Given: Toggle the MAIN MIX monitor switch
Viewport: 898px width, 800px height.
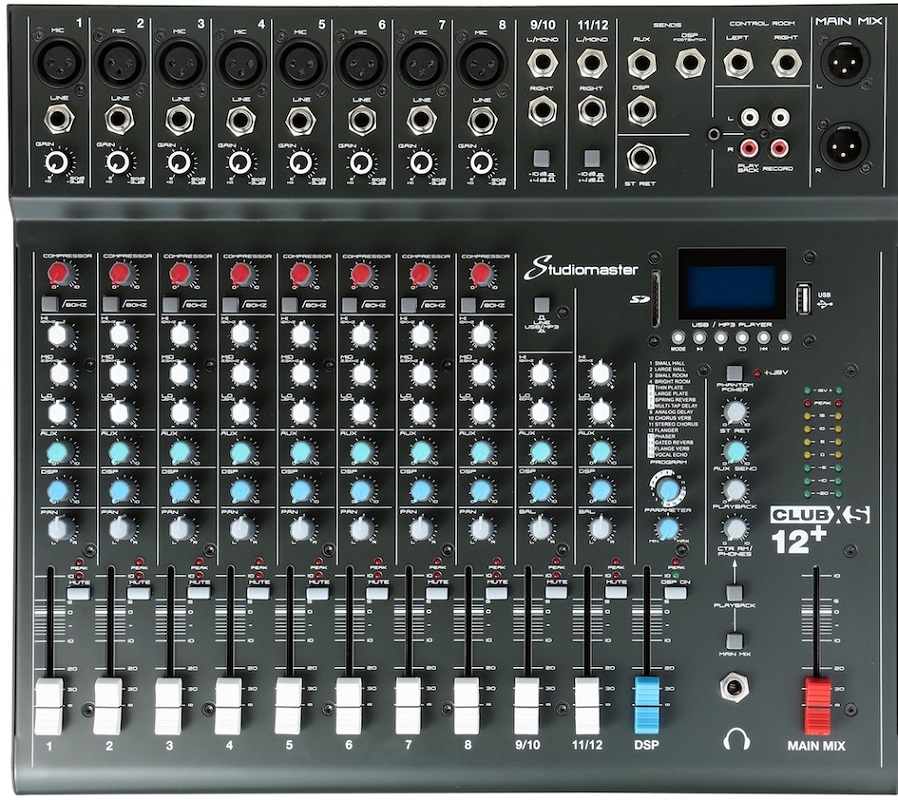Looking at the screenshot, I should (x=734, y=641).
